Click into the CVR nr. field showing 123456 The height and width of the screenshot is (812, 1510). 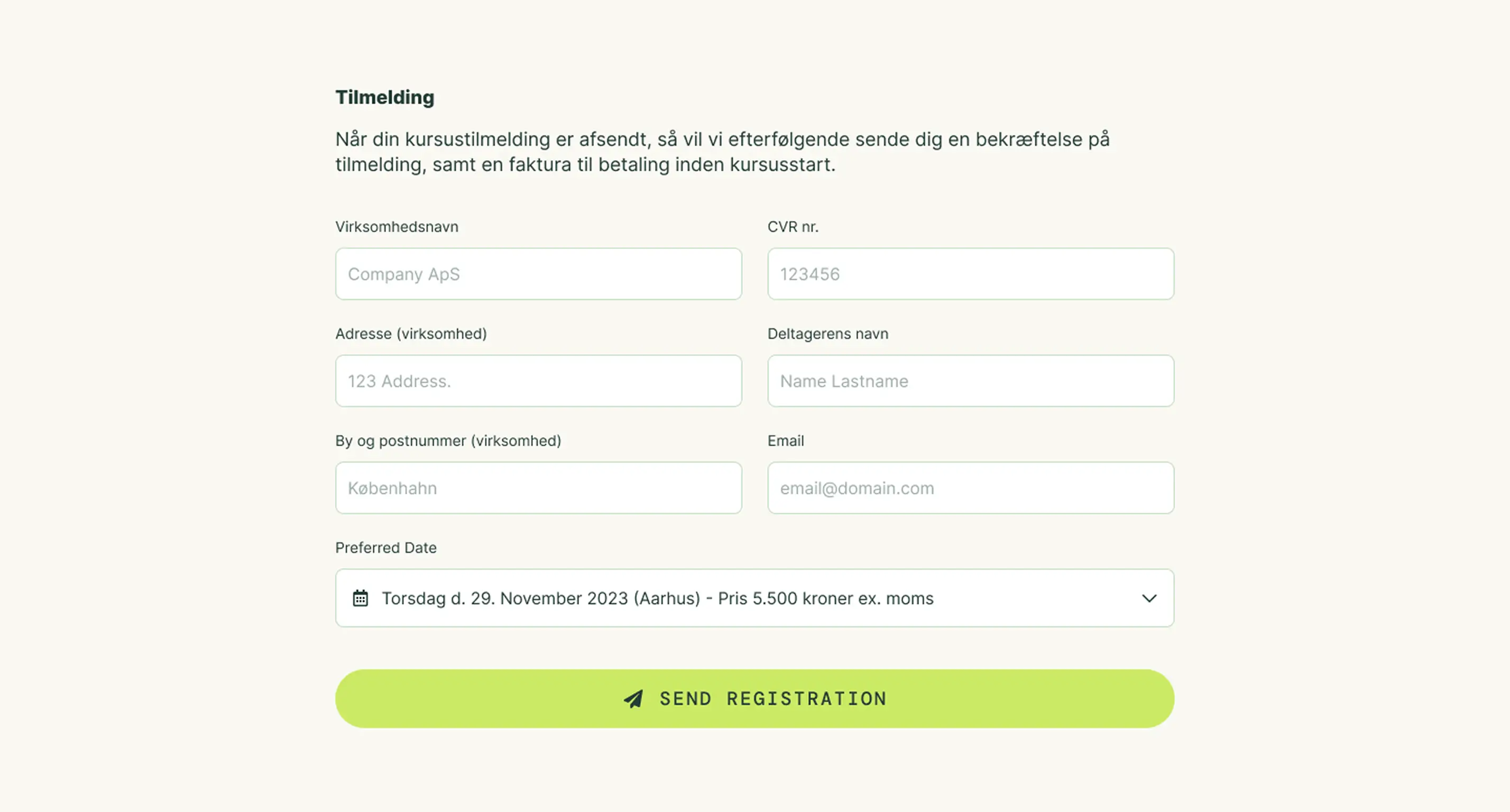pyautogui.click(x=970, y=274)
